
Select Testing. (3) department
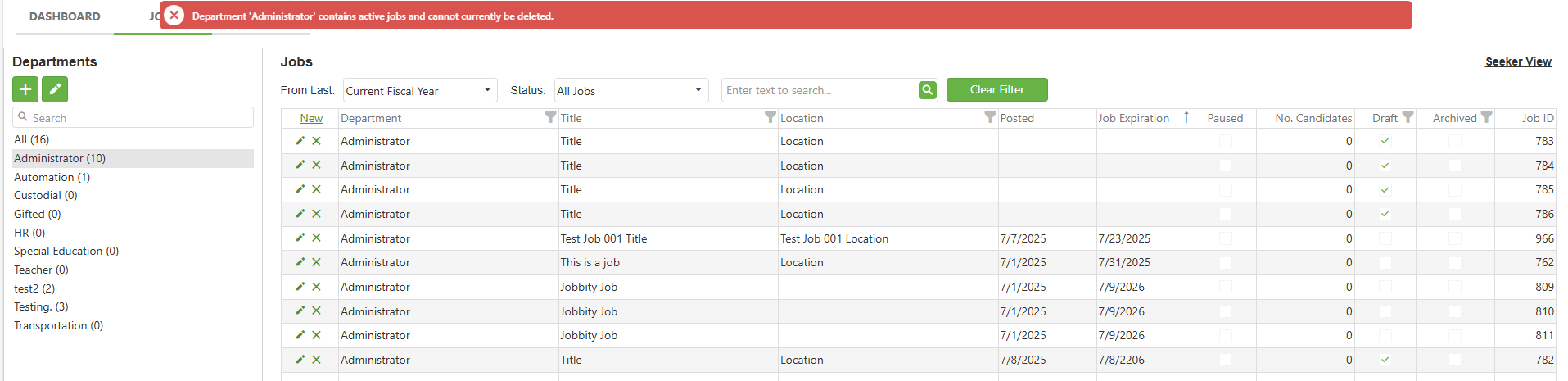(41, 306)
